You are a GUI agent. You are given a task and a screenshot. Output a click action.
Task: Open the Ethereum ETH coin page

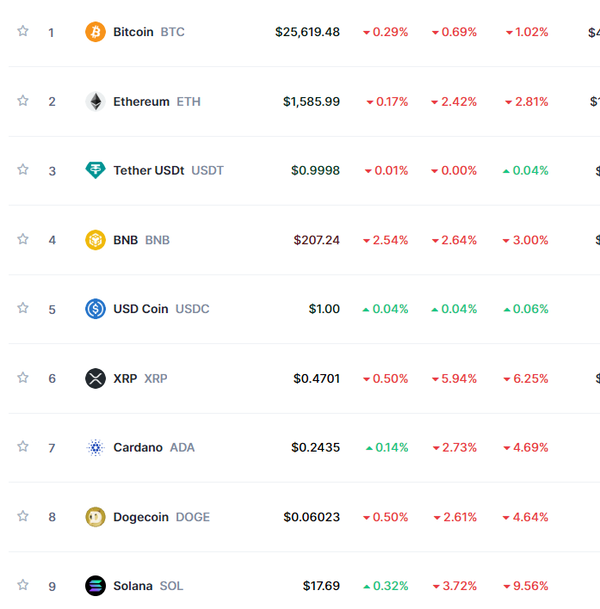[156, 101]
